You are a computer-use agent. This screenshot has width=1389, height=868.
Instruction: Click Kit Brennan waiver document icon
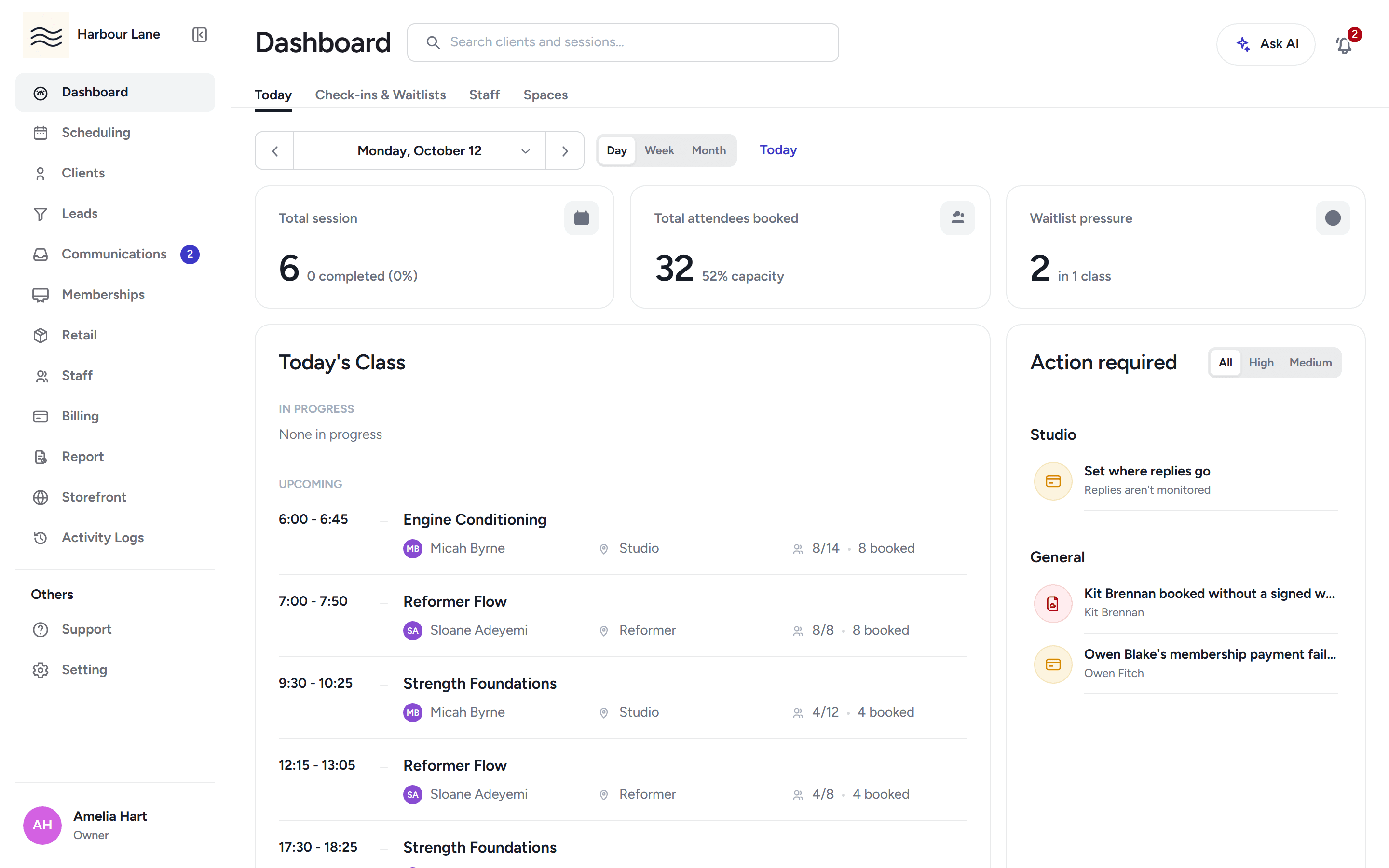(x=1053, y=604)
